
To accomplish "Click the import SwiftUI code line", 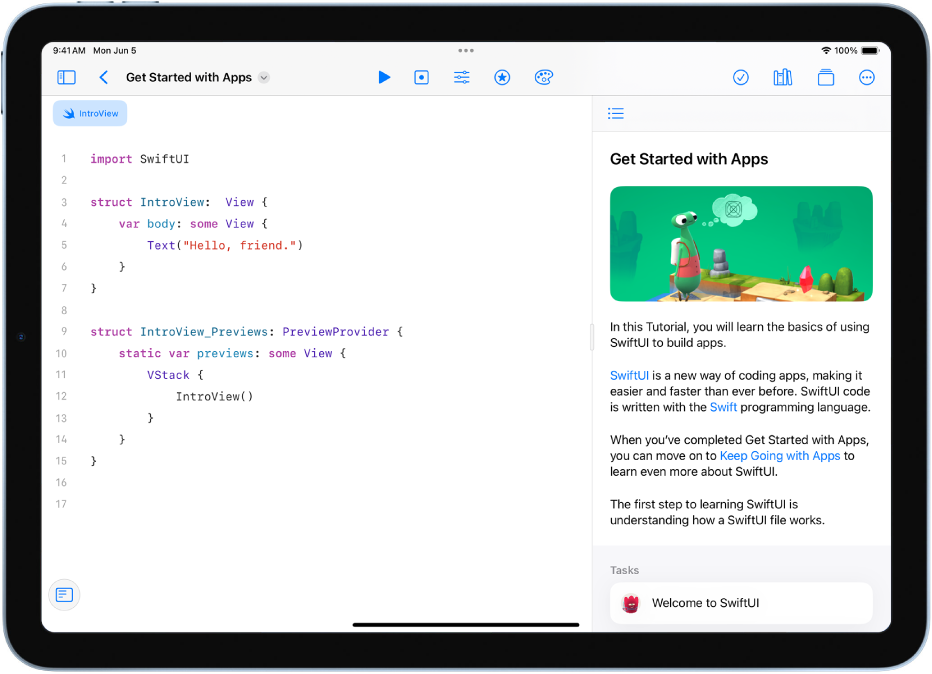I will click(140, 159).
